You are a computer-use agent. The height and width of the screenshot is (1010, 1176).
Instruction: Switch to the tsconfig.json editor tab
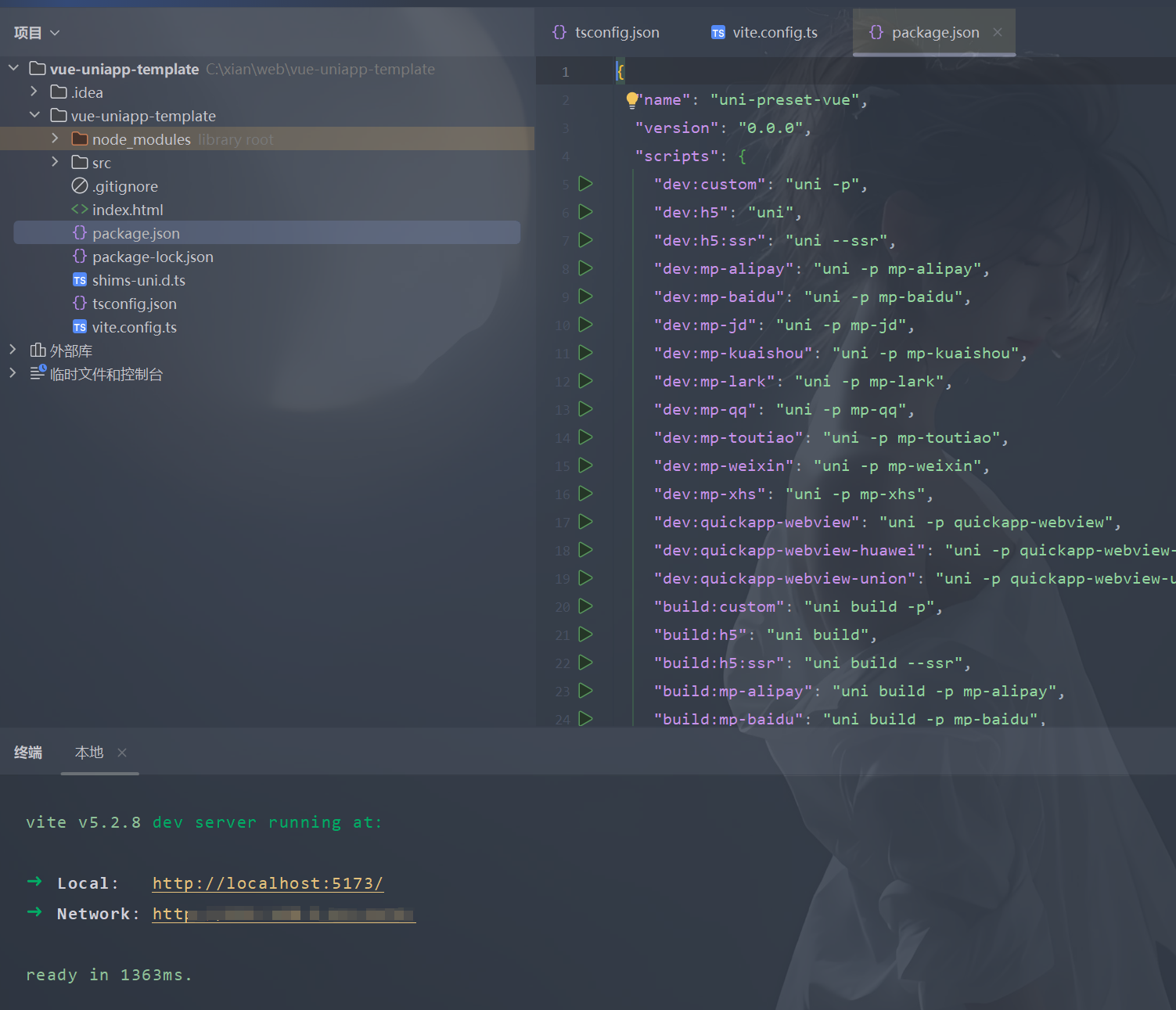[x=615, y=32]
